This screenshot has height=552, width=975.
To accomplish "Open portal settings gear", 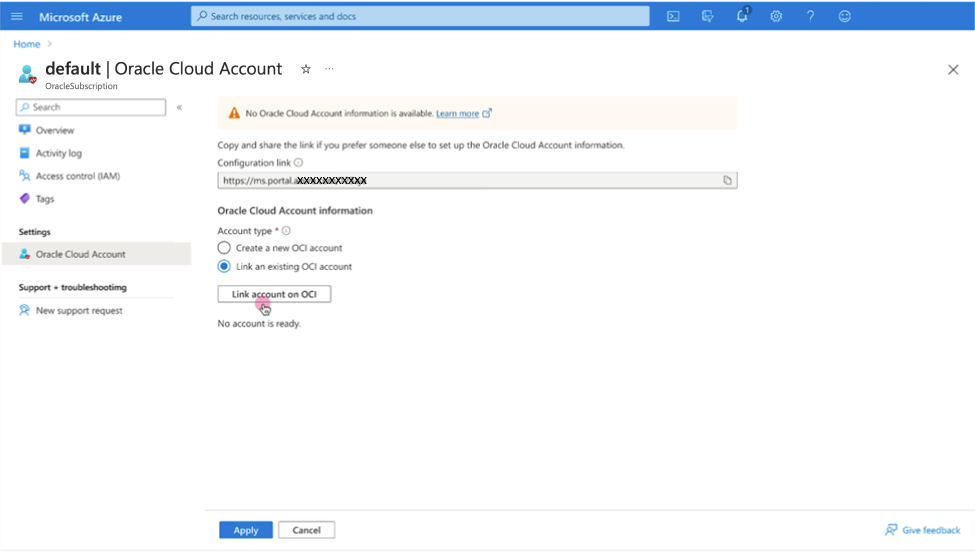I will [776, 16].
